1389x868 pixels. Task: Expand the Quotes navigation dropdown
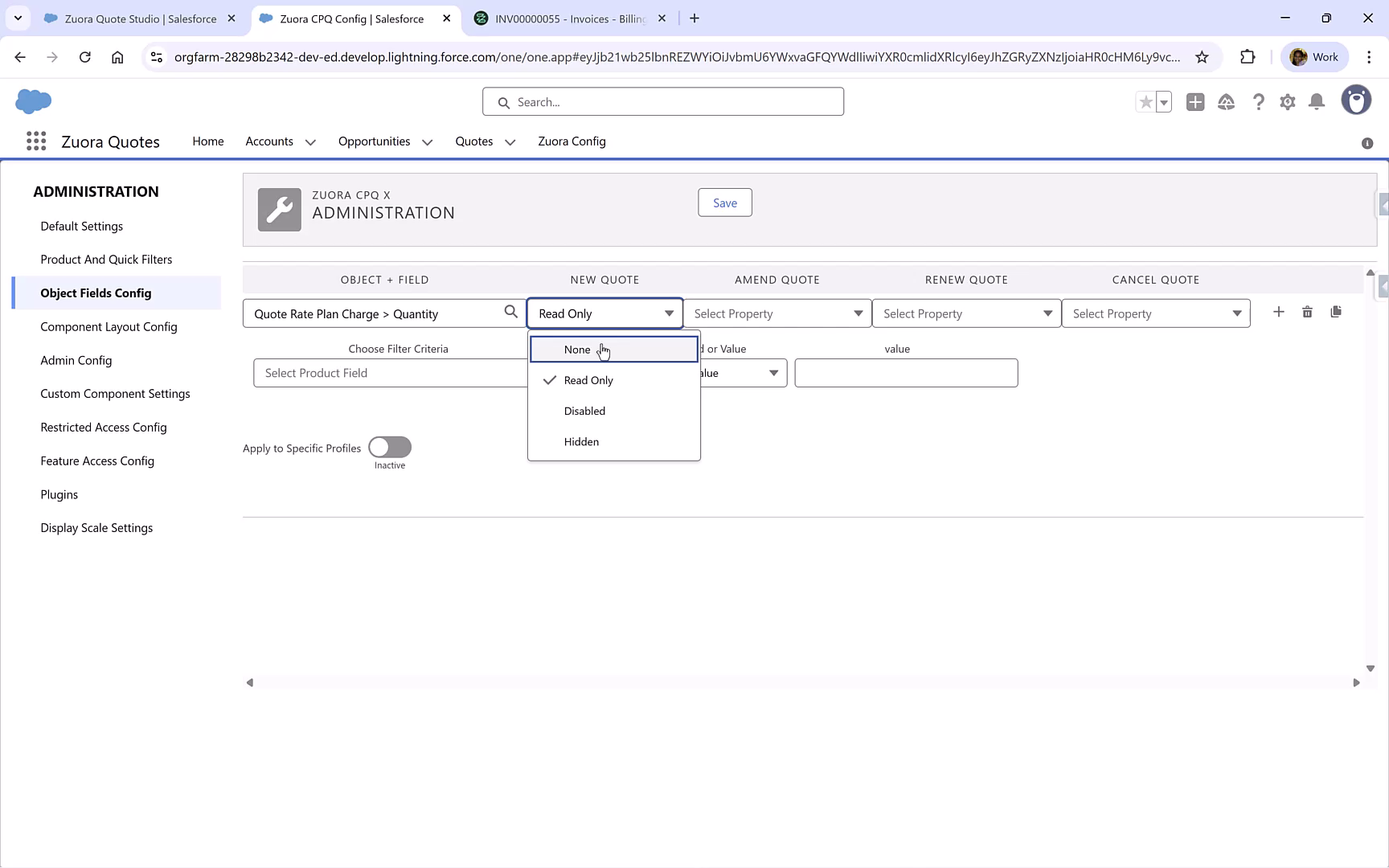509,141
